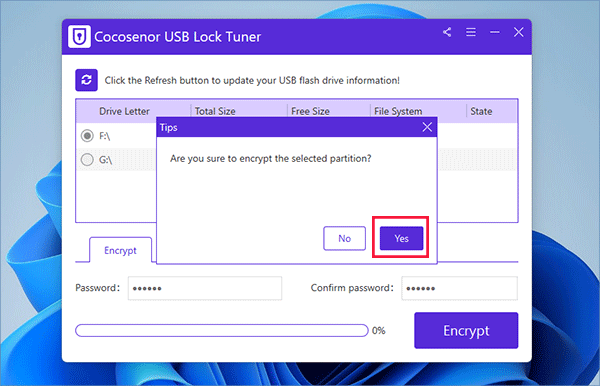Screen dimensions: 600x386
Task: Open the hamburger menu icon
Action: click(x=471, y=32)
